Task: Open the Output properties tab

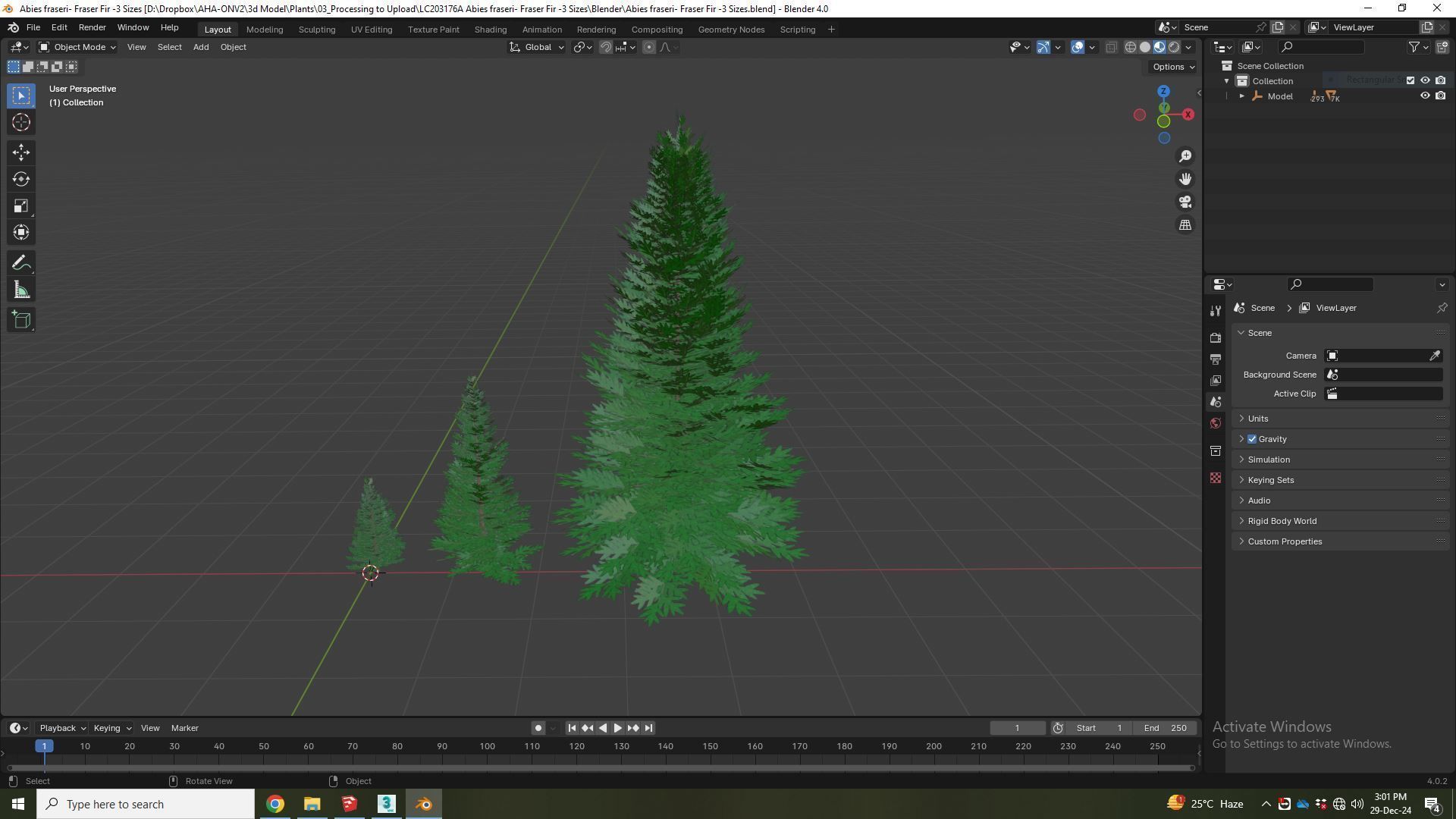Action: click(x=1216, y=359)
